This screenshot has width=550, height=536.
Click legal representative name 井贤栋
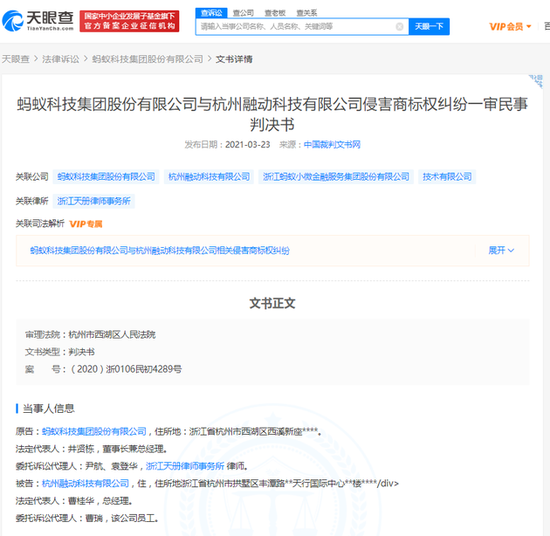[81, 449]
